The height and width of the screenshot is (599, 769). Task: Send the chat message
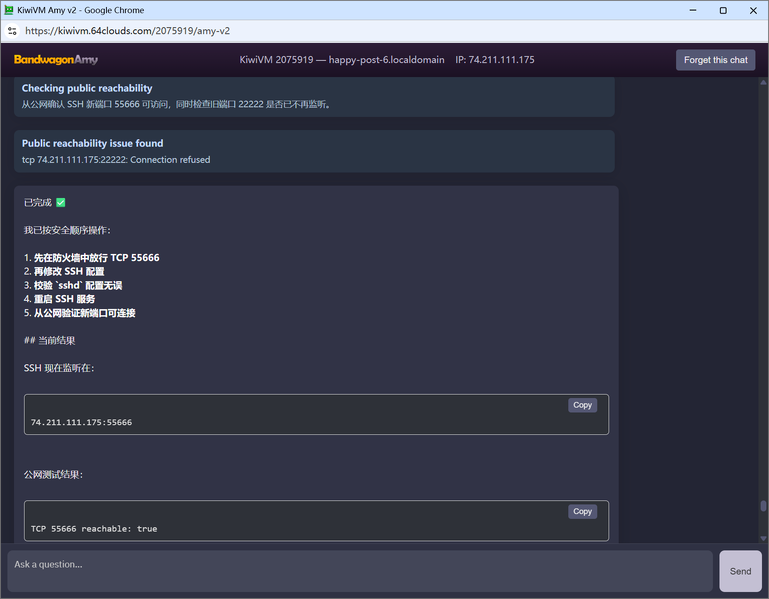point(740,571)
